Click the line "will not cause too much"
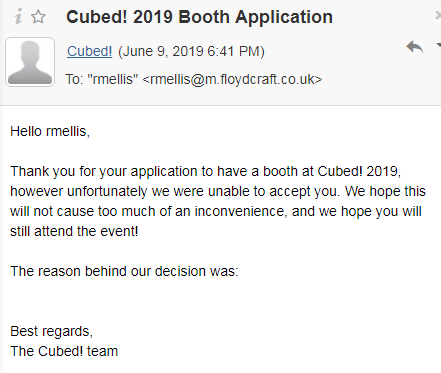 click(216, 211)
